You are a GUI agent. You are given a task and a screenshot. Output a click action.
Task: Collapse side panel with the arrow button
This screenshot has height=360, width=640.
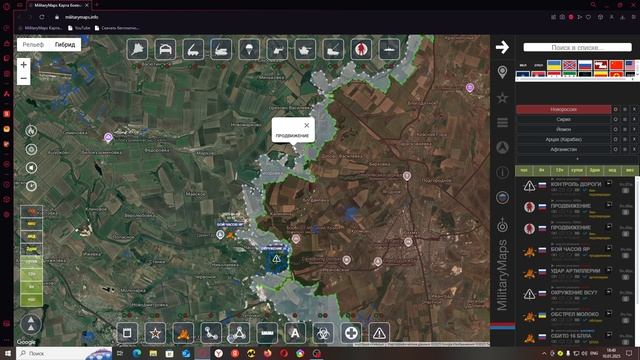click(502, 47)
